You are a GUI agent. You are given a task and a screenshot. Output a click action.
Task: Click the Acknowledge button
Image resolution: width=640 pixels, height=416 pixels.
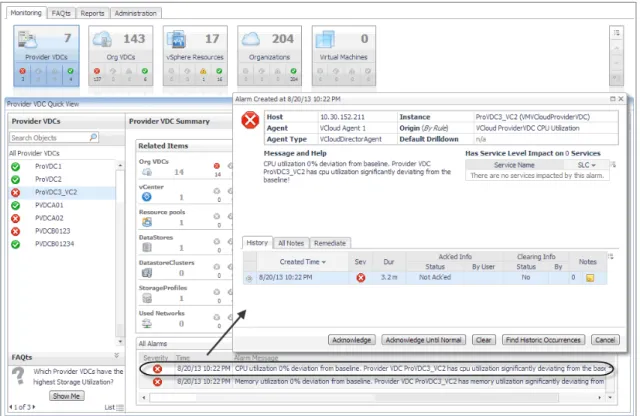click(351, 340)
